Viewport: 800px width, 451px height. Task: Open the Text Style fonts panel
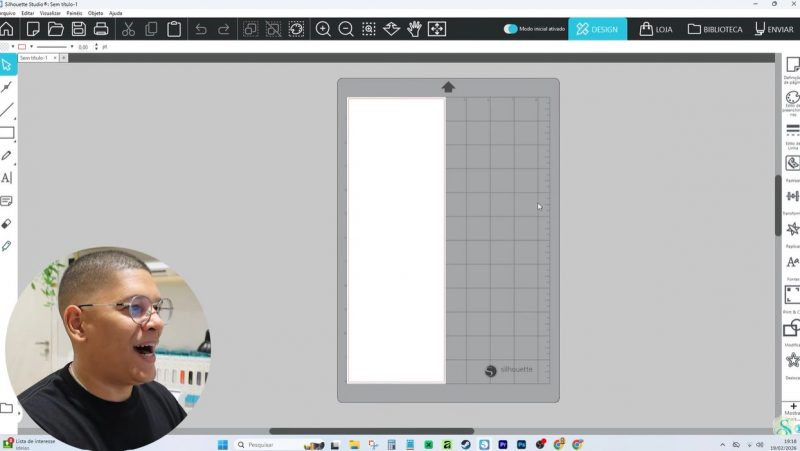tap(792, 262)
